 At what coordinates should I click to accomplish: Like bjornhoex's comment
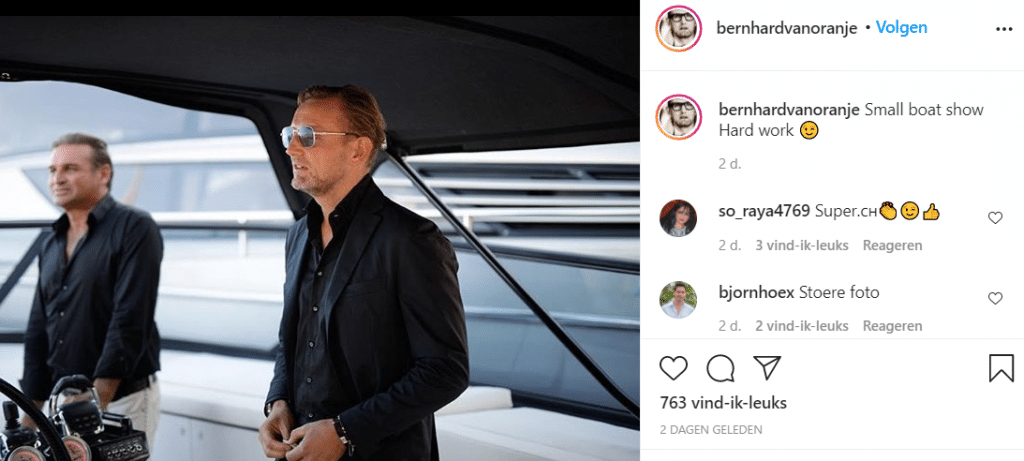pos(995,298)
